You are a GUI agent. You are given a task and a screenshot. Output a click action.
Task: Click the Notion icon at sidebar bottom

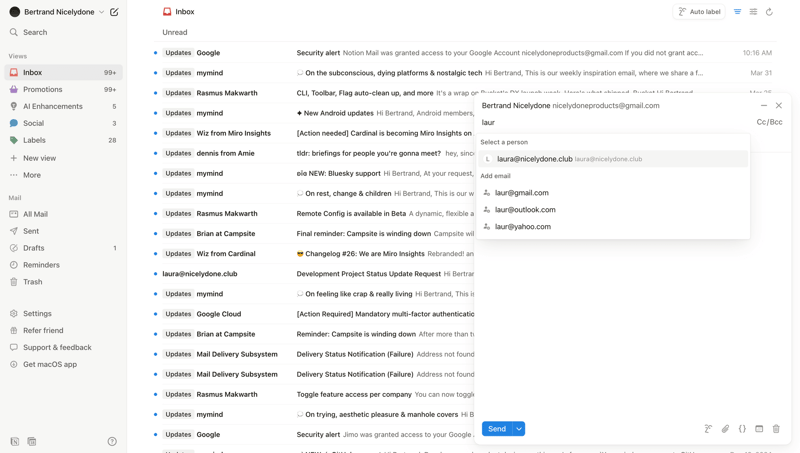coord(14,441)
